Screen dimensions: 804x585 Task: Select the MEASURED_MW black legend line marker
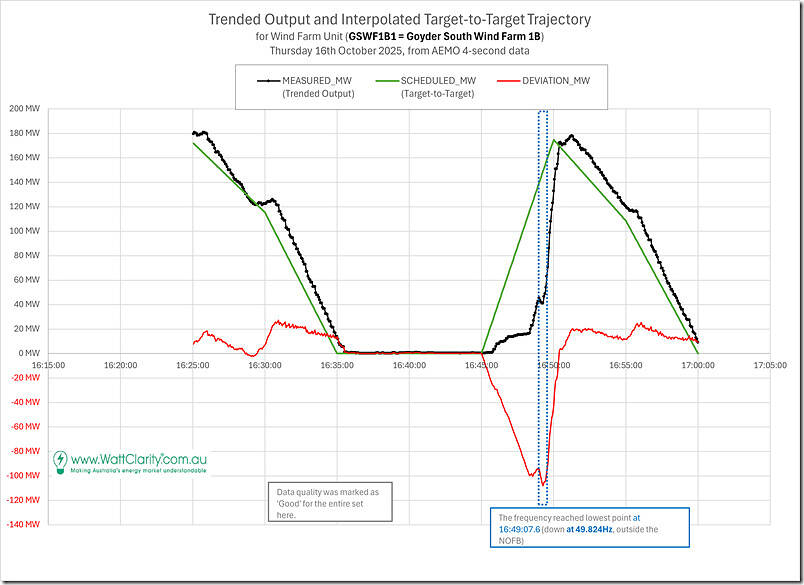(x=267, y=81)
